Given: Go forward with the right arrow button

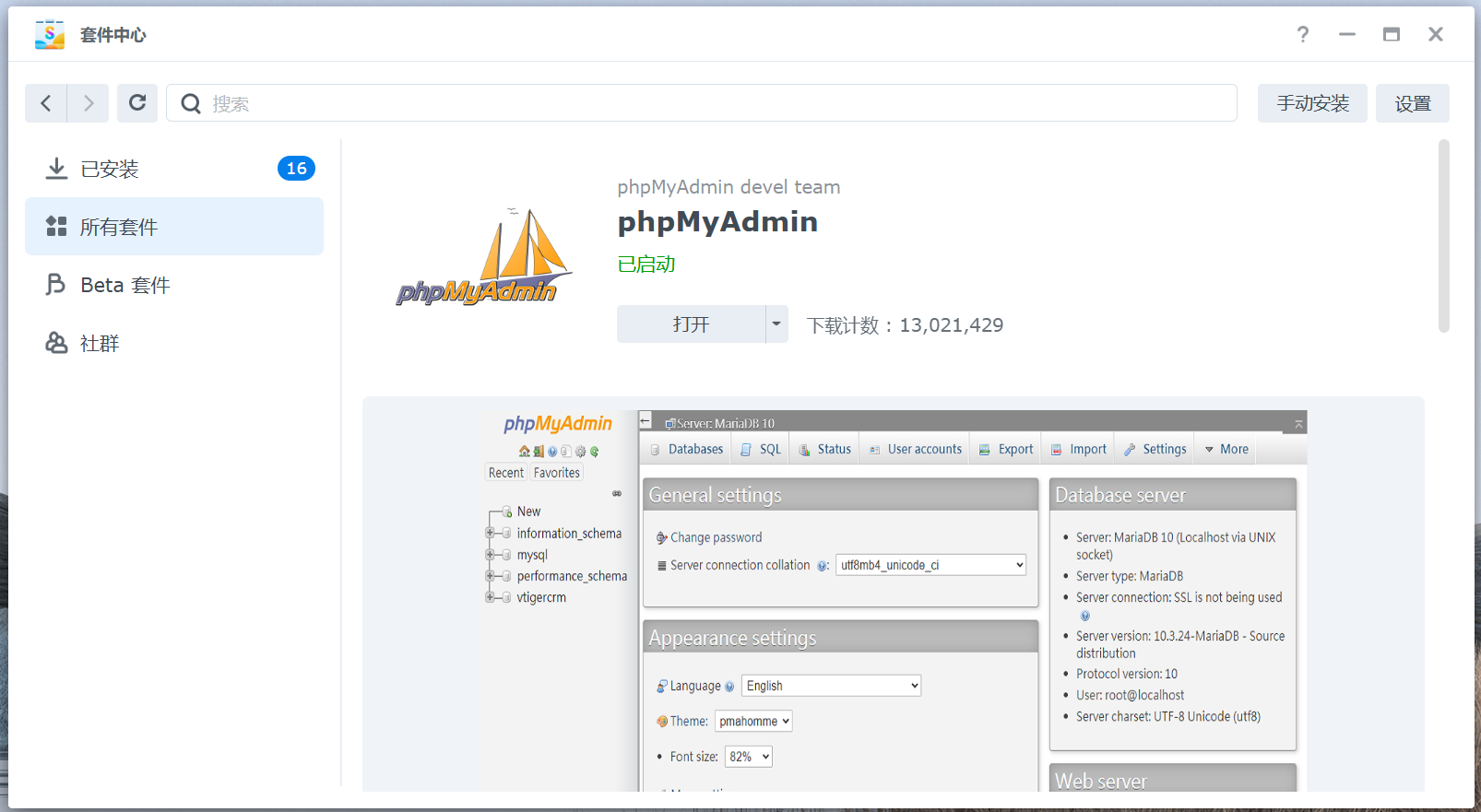Looking at the screenshot, I should (x=89, y=103).
